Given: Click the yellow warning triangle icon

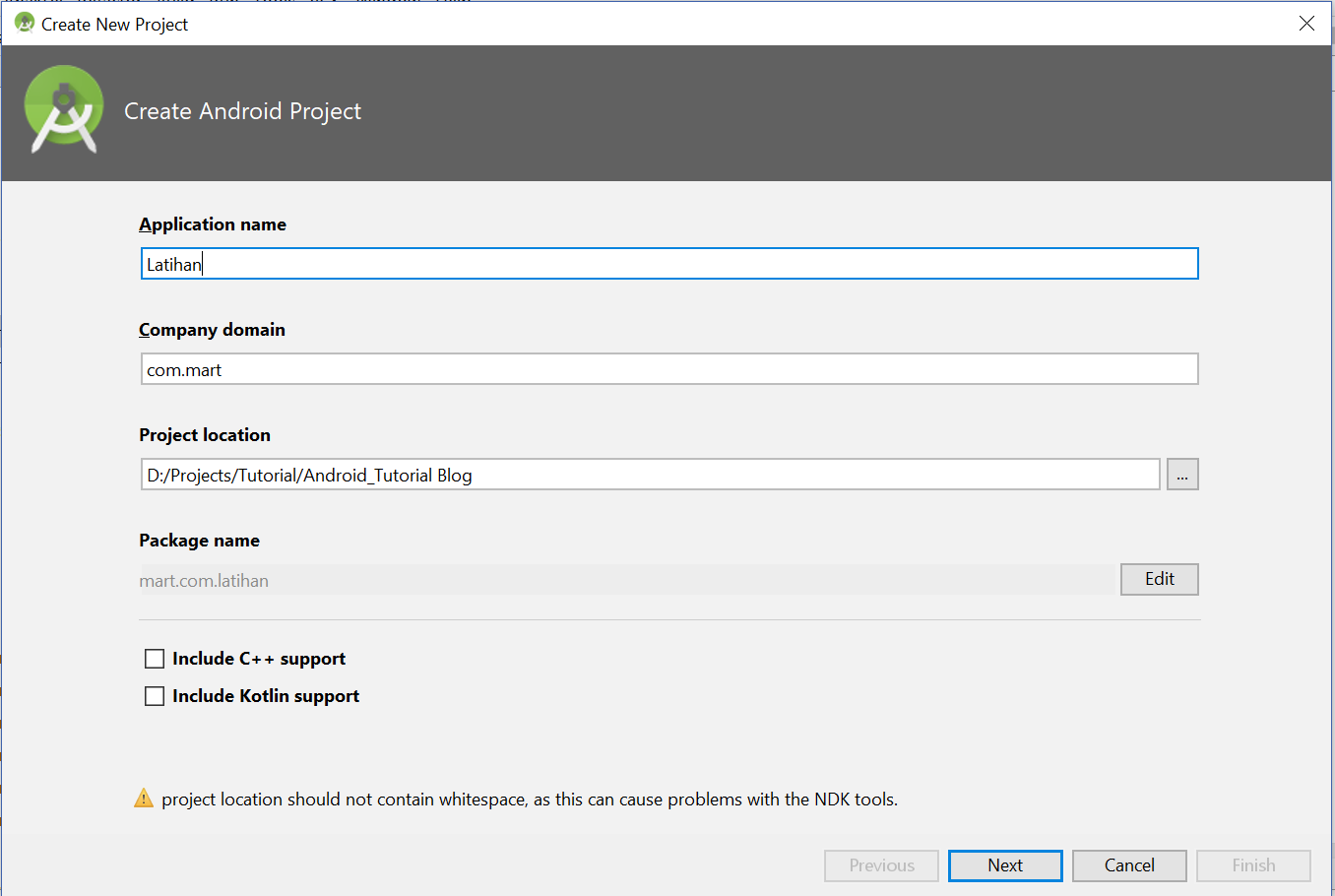Looking at the screenshot, I should [143, 799].
